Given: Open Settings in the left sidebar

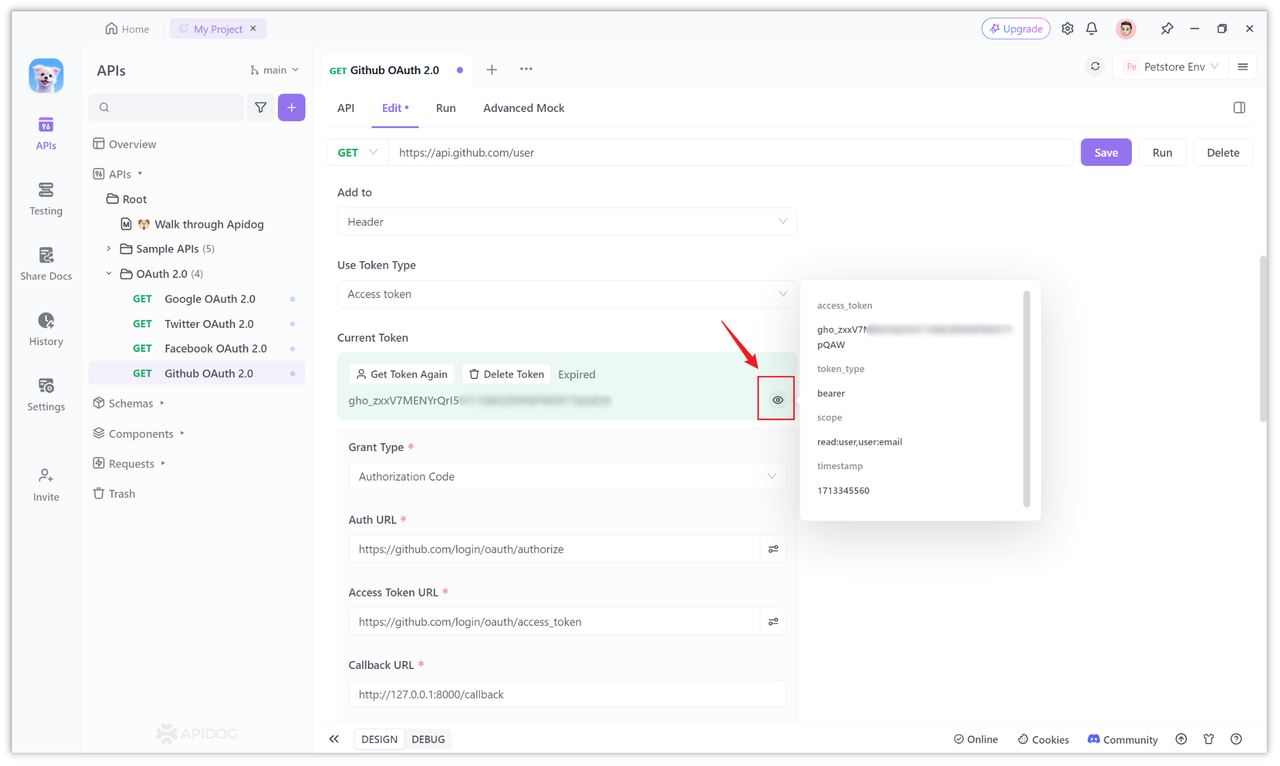Looking at the screenshot, I should (x=46, y=394).
